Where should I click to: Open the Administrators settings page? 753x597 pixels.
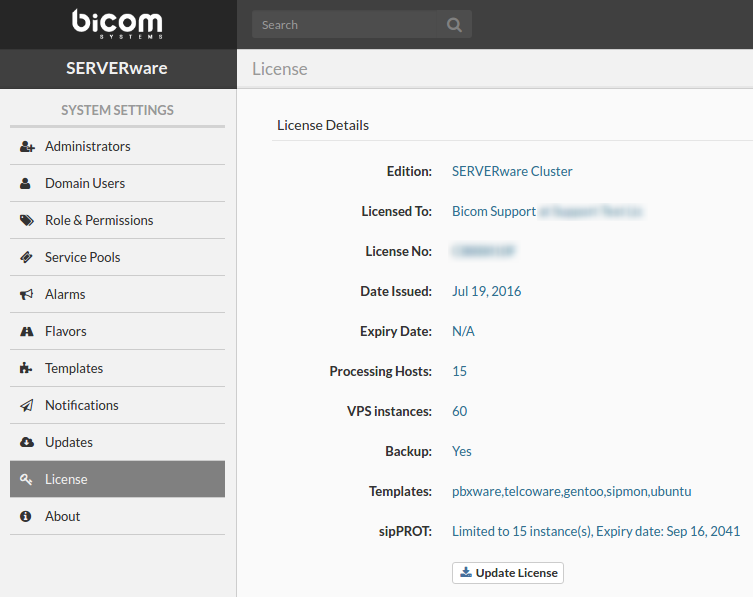click(x=88, y=147)
